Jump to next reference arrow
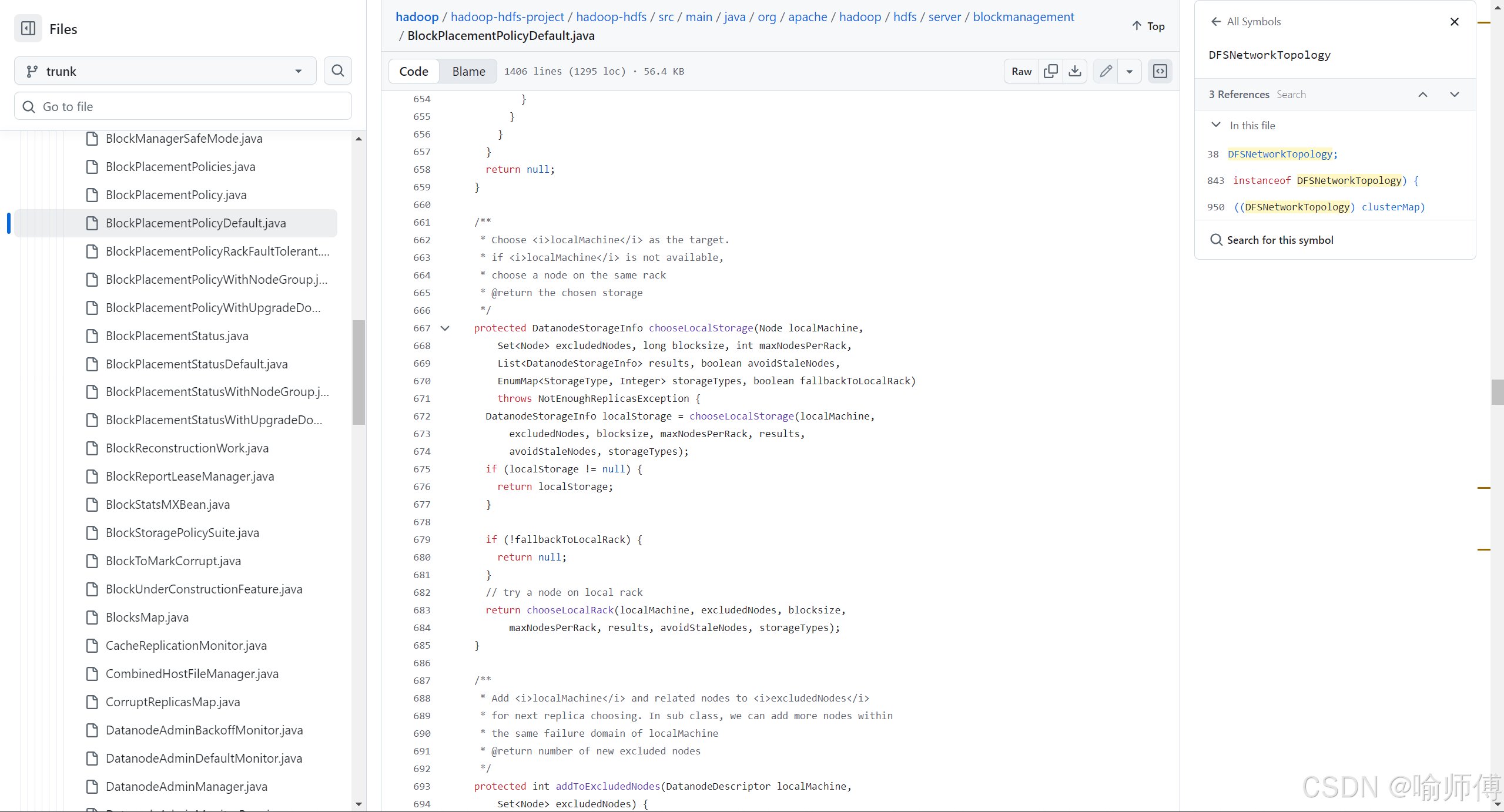This screenshot has width=1504, height=812. tap(1455, 95)
